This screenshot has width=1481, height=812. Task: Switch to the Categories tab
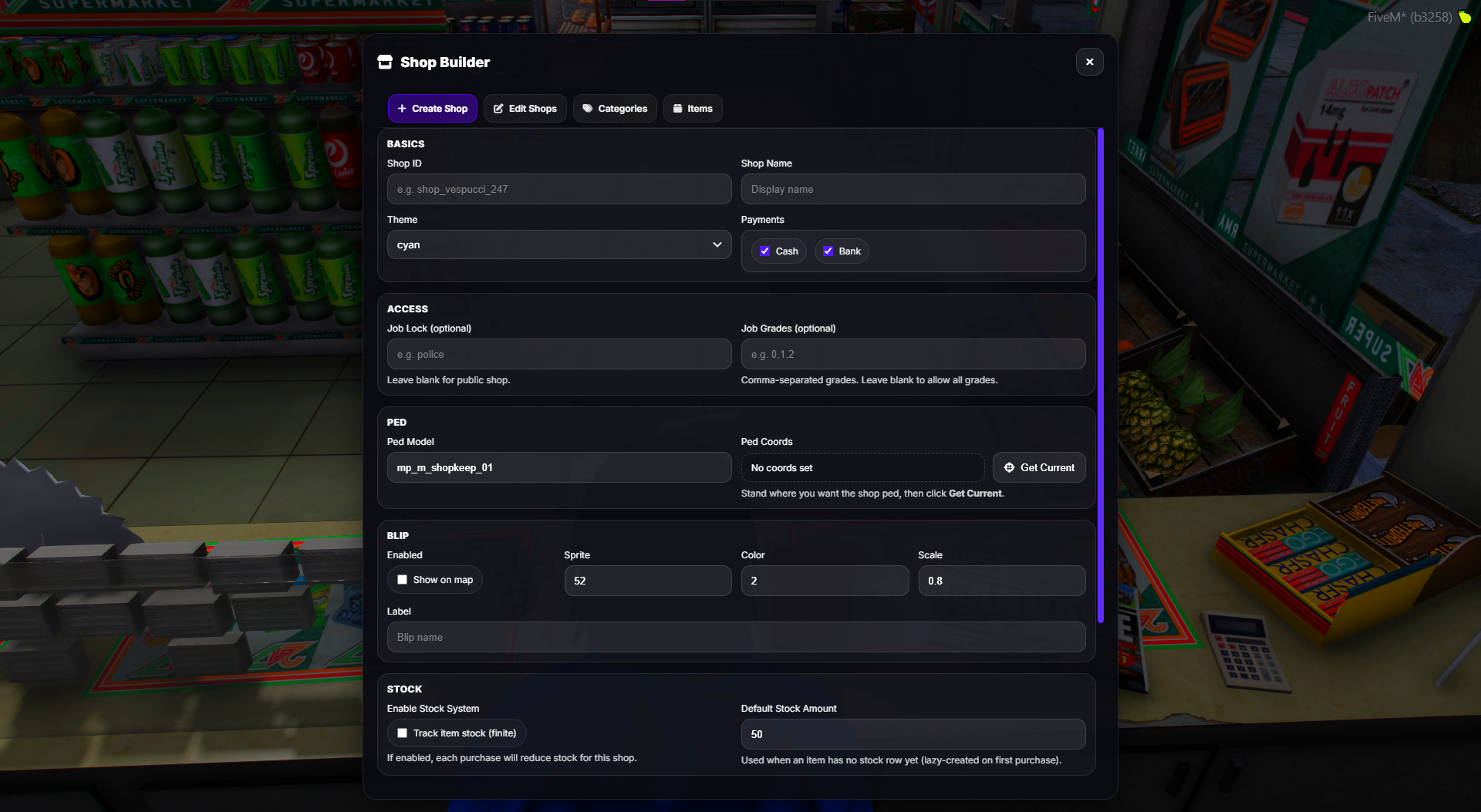click(615, 109)
